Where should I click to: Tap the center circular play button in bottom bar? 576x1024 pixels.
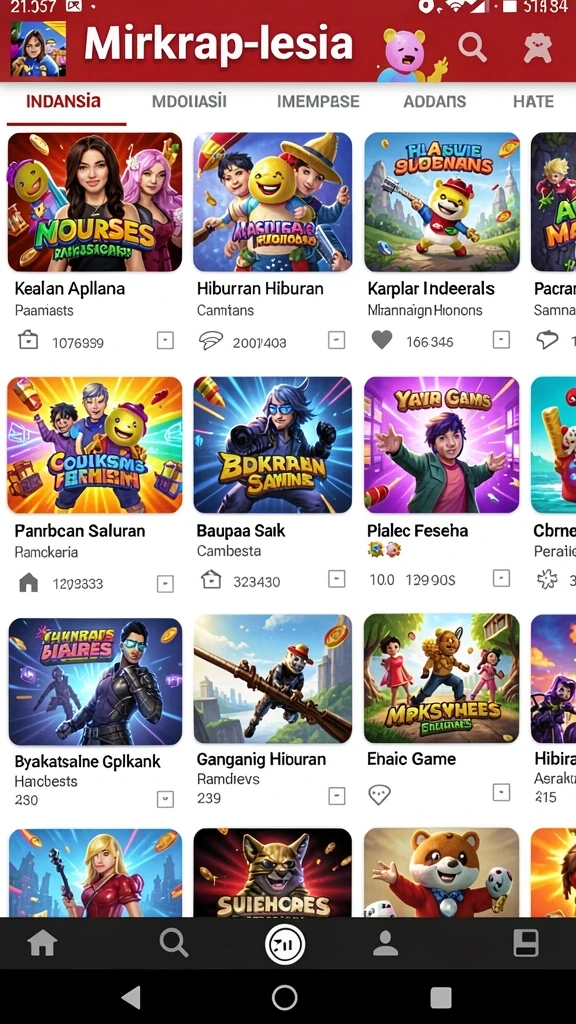coord(285,944)
